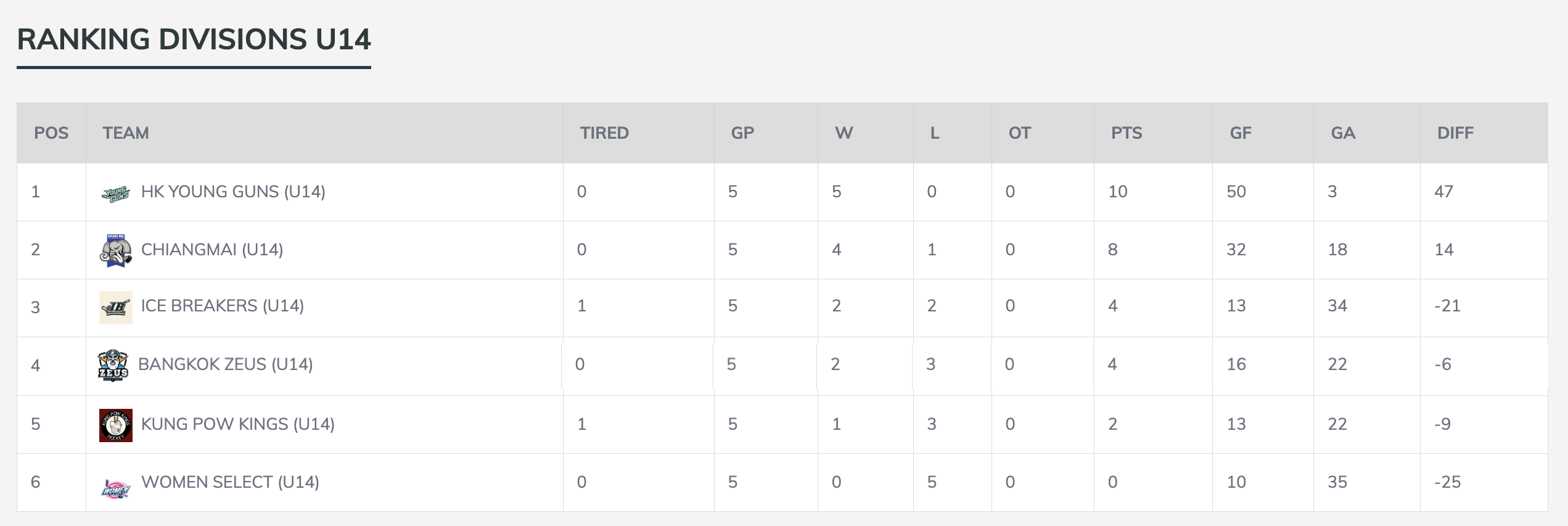
Task: Click the Chiangmai elephant logo
Action: coord(115,250)
